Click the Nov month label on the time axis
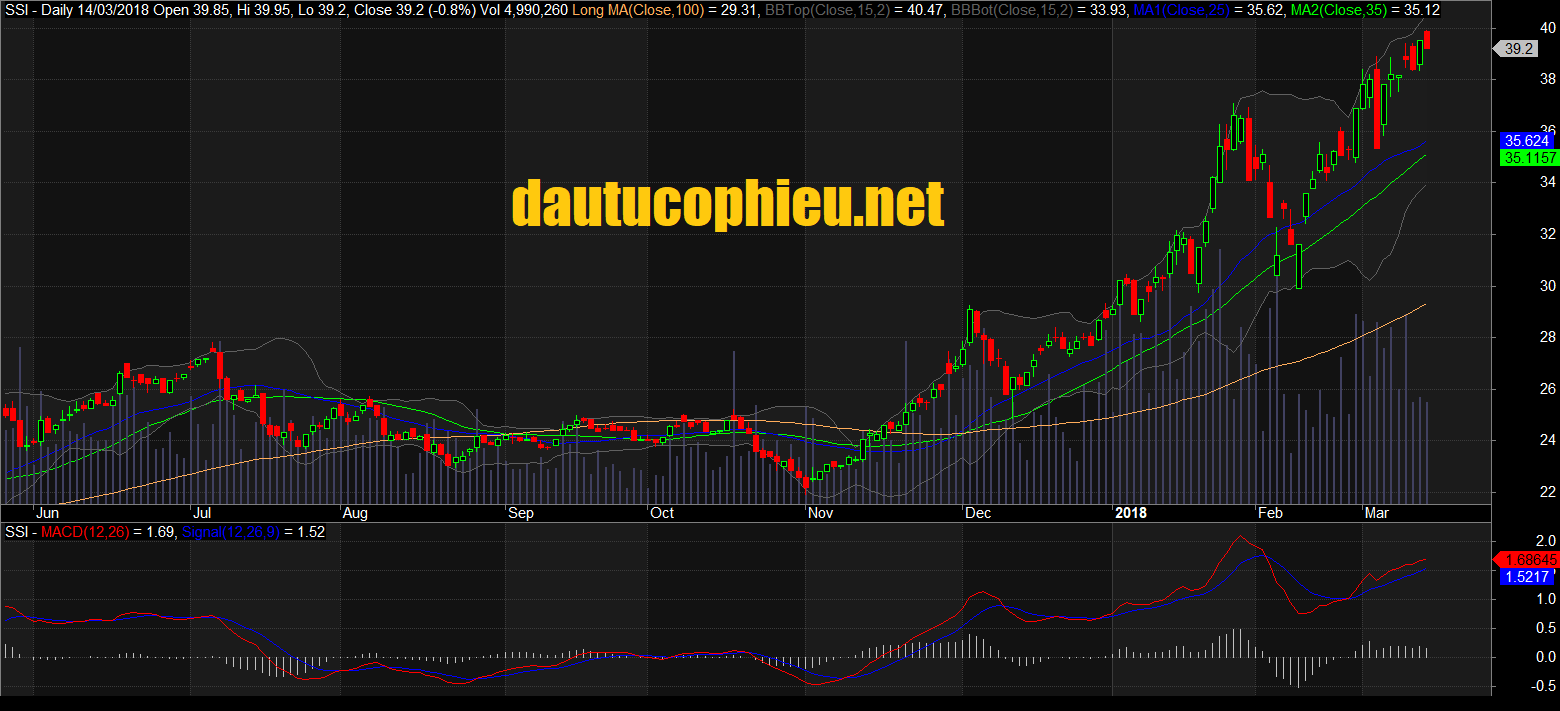 tap(821, 513)
